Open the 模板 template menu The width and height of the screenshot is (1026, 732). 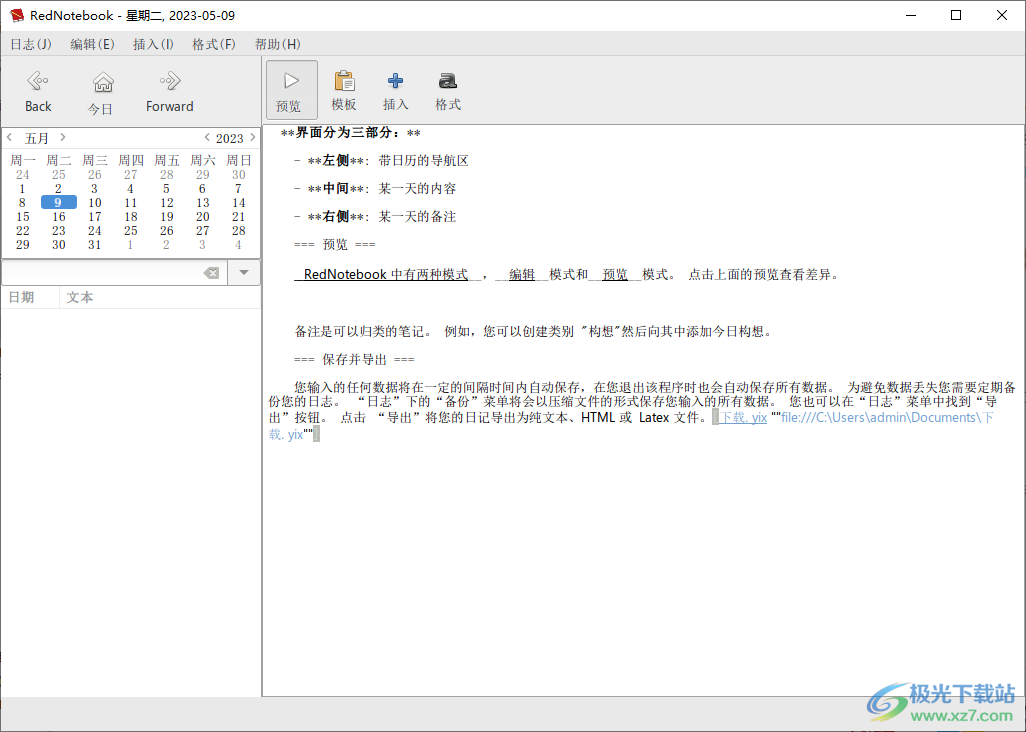[x=344, y=90]
